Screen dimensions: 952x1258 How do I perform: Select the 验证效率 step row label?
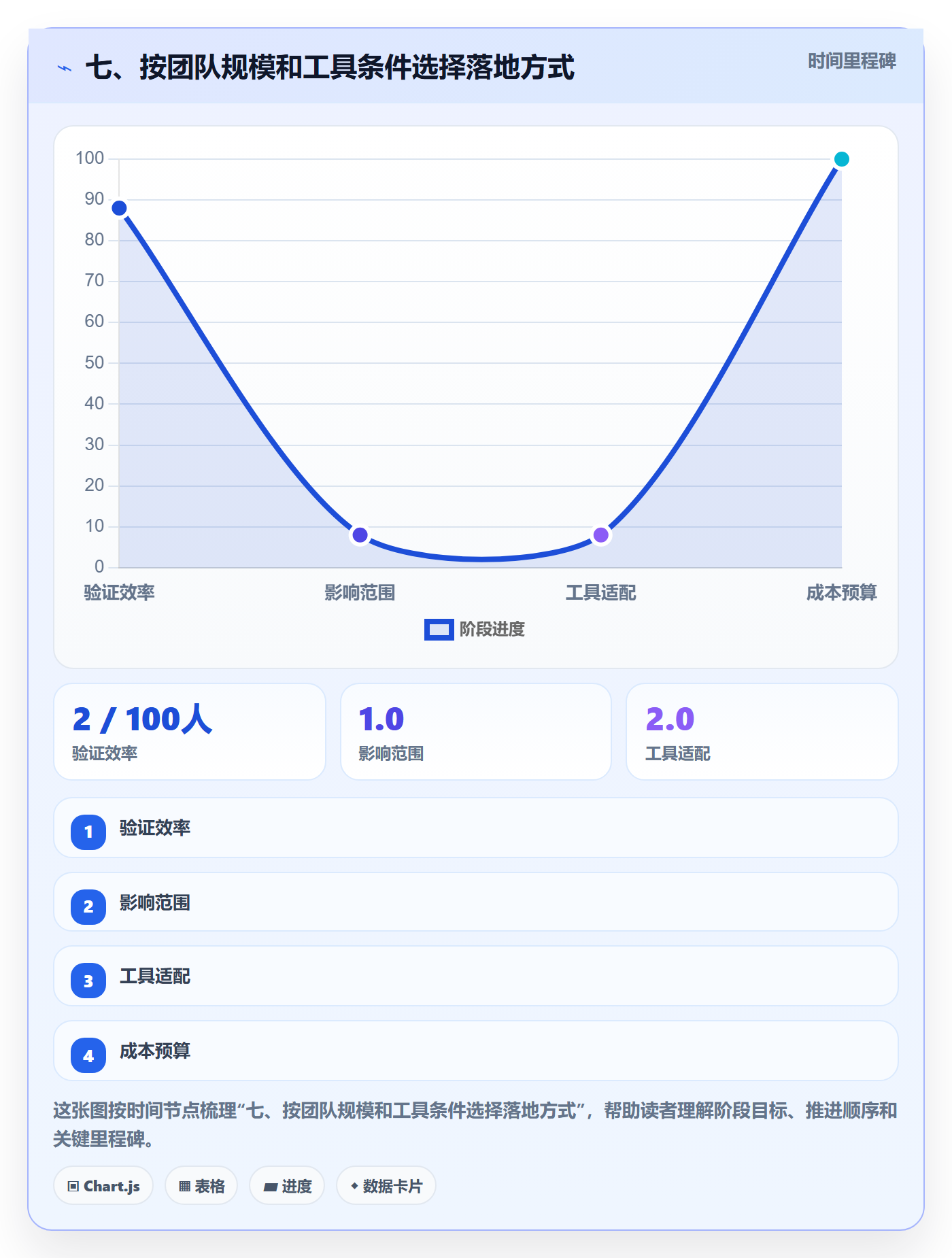pos(155,828)
